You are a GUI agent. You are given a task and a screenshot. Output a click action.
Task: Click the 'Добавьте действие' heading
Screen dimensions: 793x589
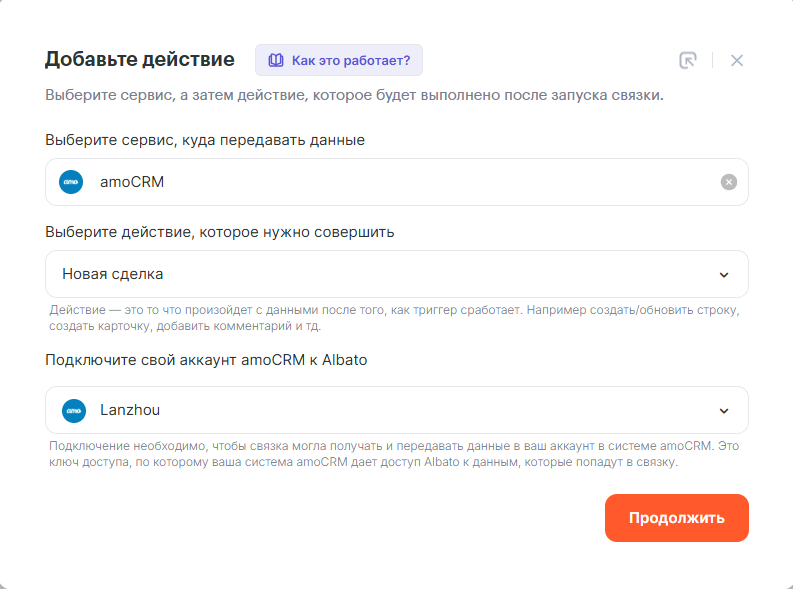(x=139, y=59)
